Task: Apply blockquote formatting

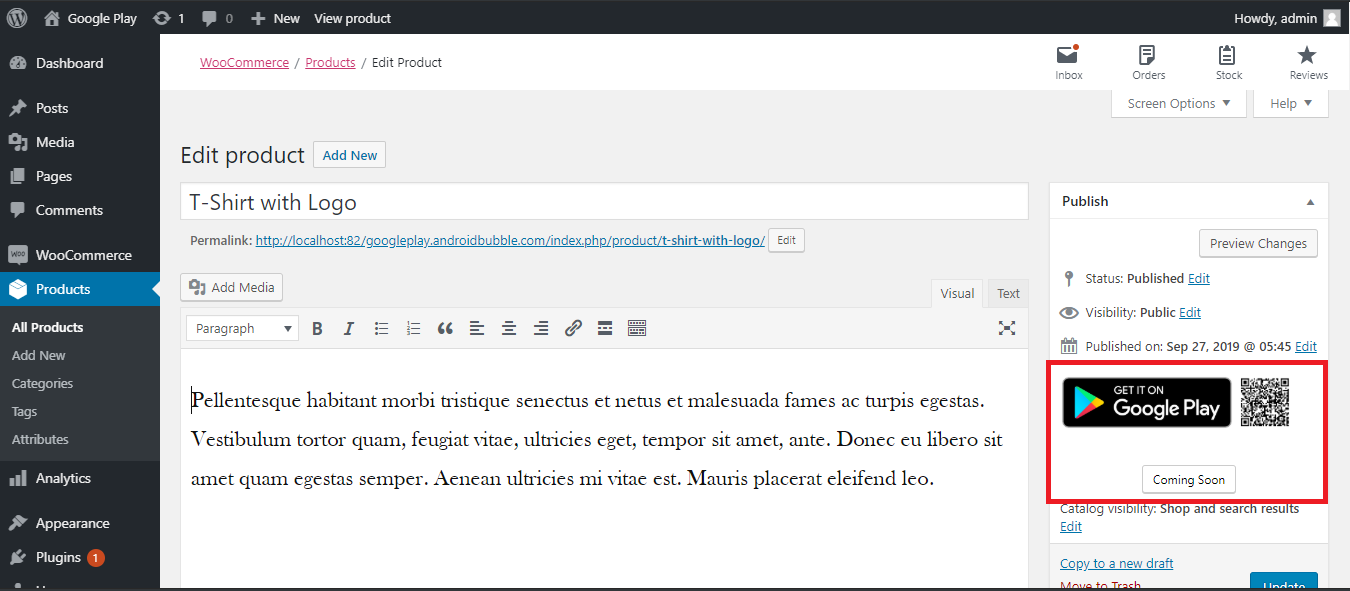Action: pos(445,328)
